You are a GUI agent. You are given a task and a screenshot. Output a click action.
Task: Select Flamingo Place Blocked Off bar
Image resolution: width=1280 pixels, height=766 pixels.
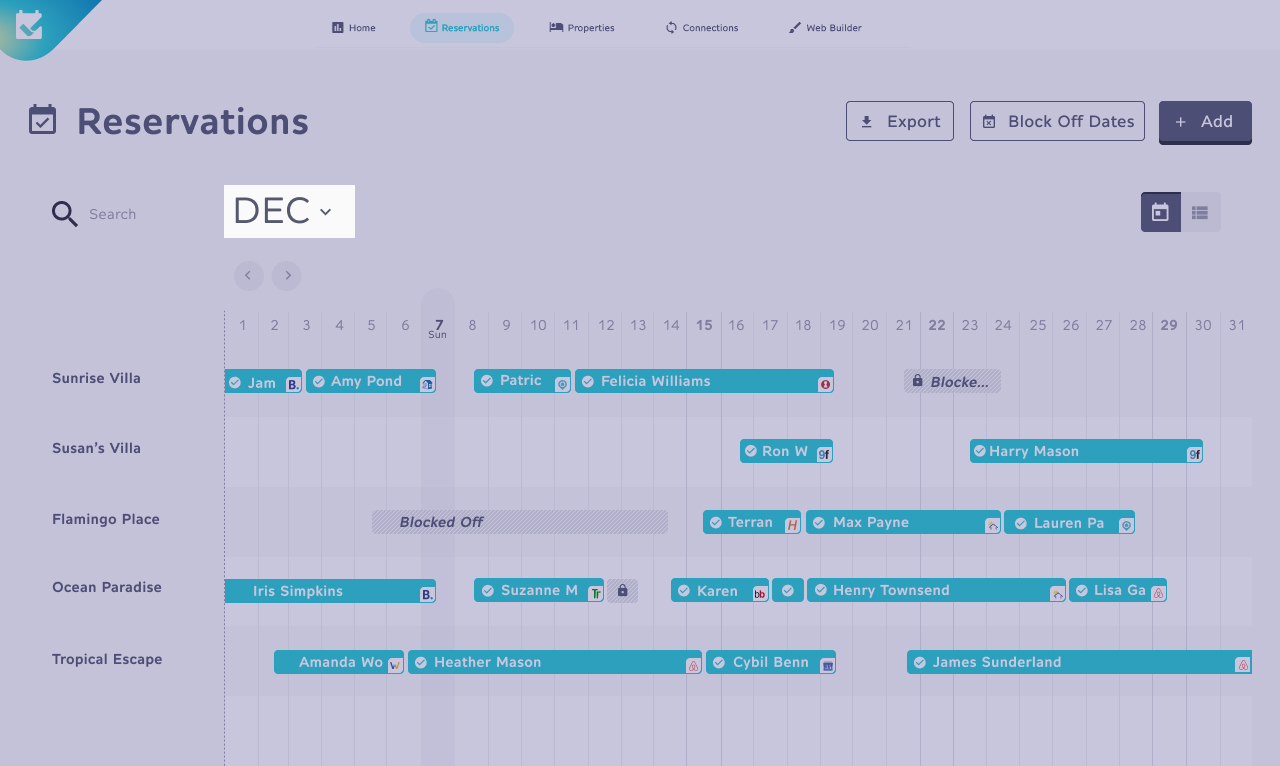(x=520, y=522)
